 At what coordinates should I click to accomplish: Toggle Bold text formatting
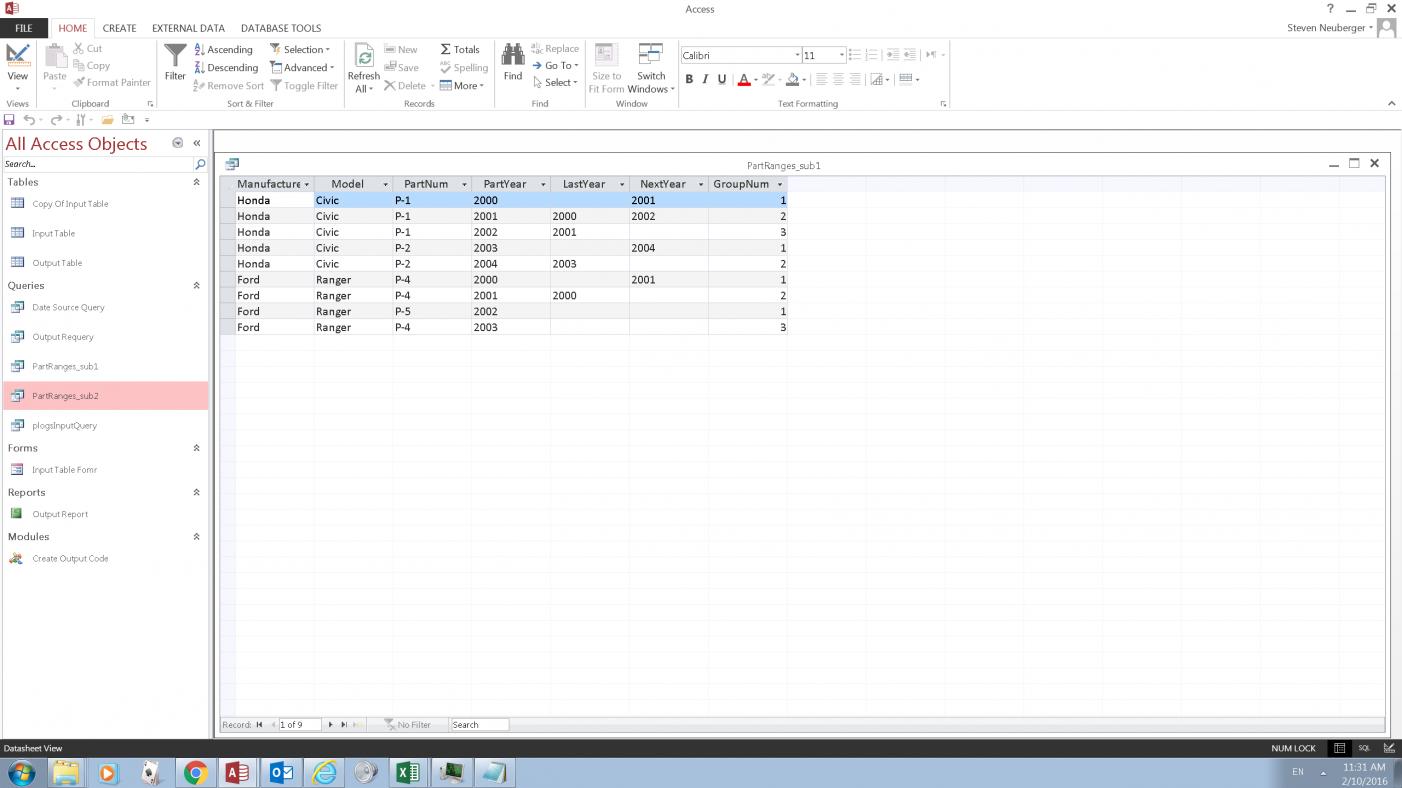pyautogui.click(x=689, y=79)
